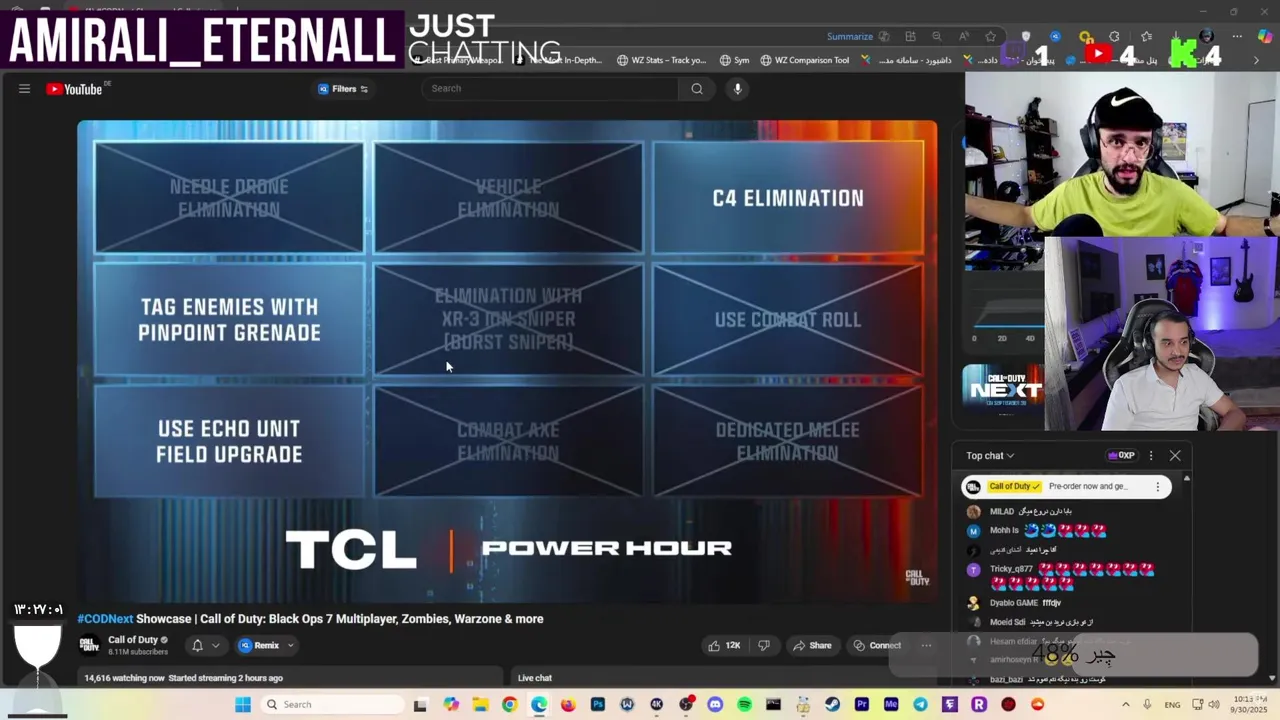
Task: Open the WZ Stats bookmark
Action: coord(661,60)
